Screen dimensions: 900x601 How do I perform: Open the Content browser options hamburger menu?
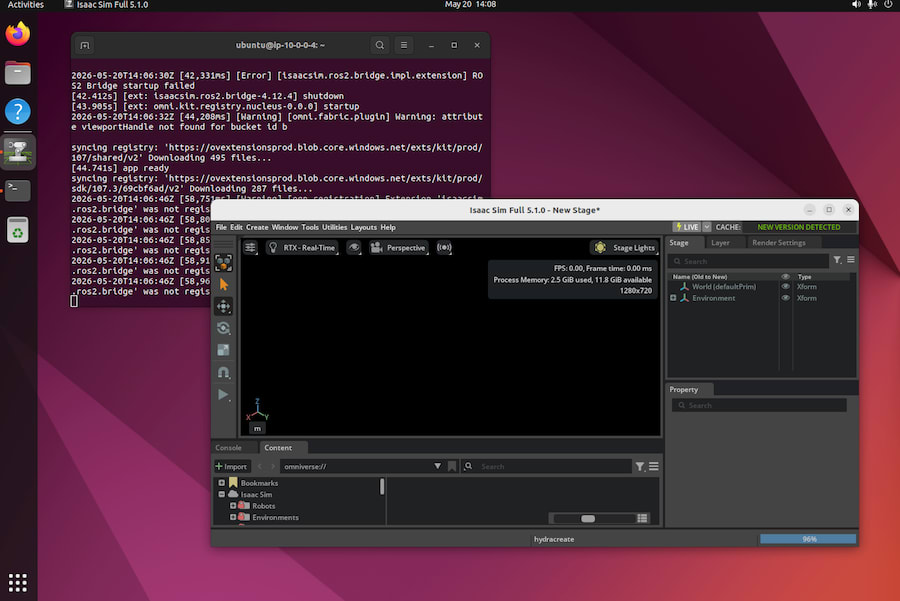(654, 467)
